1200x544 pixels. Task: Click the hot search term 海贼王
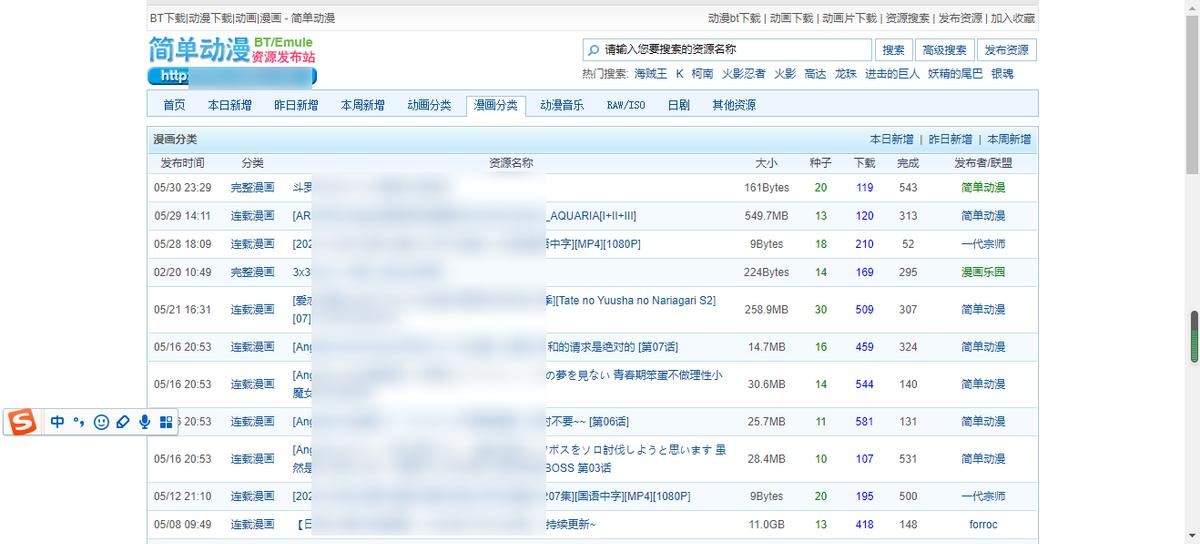[x=650, y=74]
